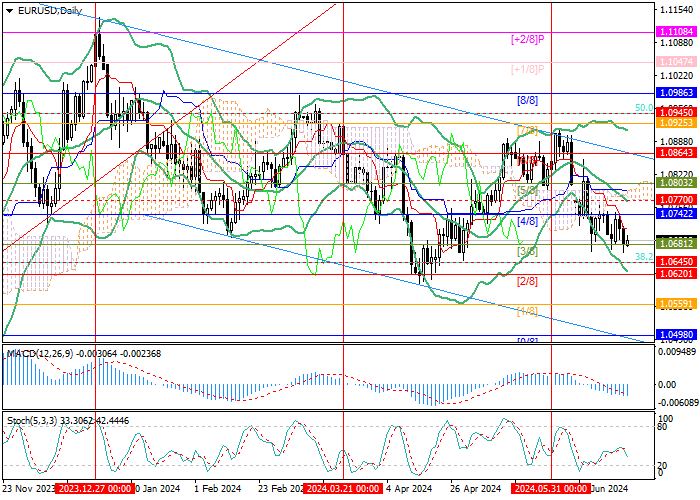The image size is (700, 500).
Task: Click the 1.08643 red price label
Action: tap(677, 153)
